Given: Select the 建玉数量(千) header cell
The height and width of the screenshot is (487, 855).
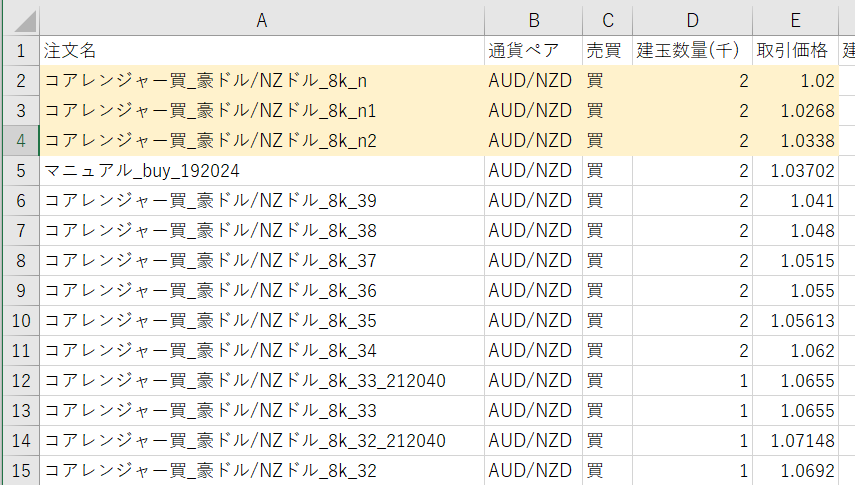Looking at the screenshot, I should pos(693,51).
